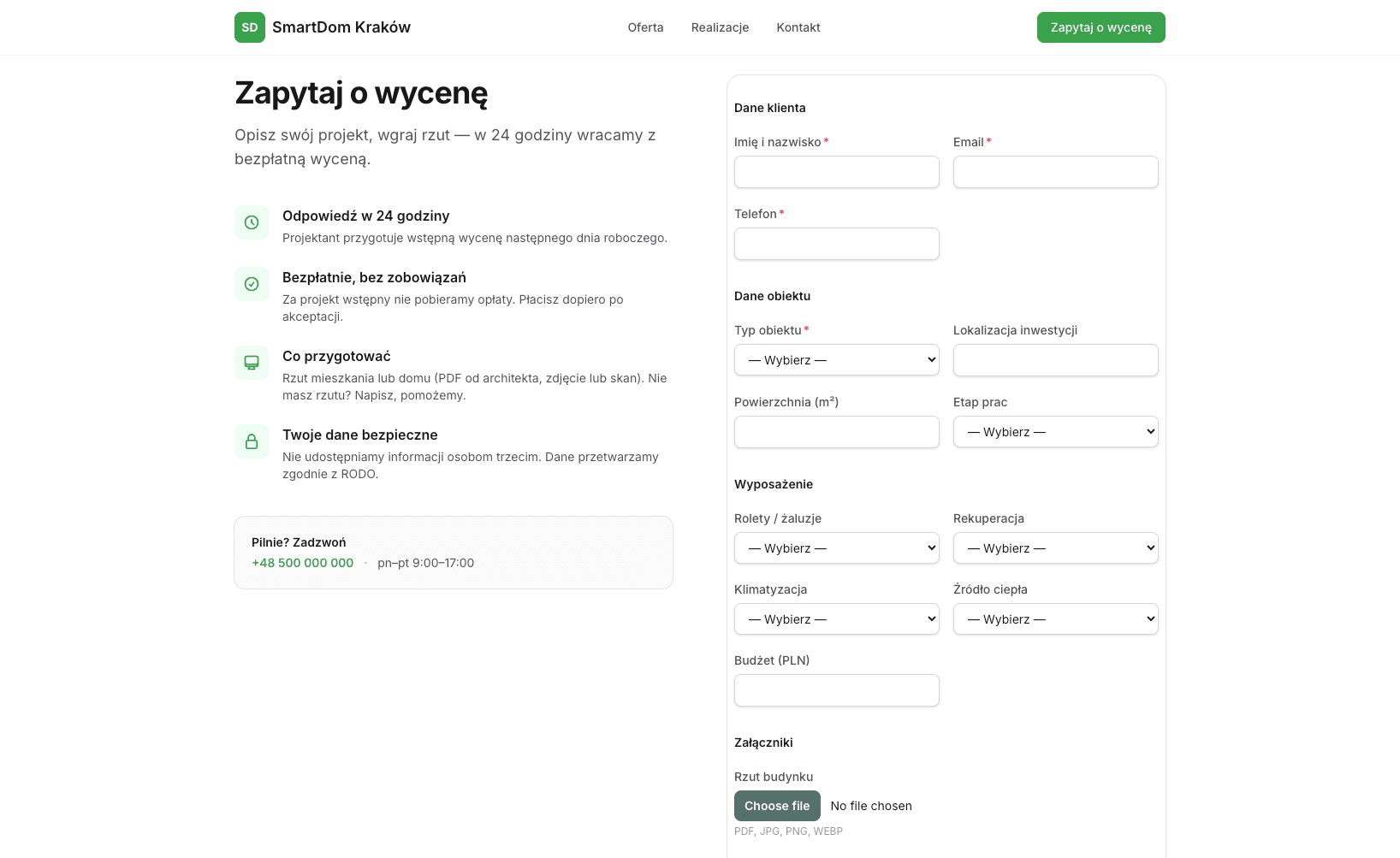Call the +48 500 000 000 link

pos(302,563)
